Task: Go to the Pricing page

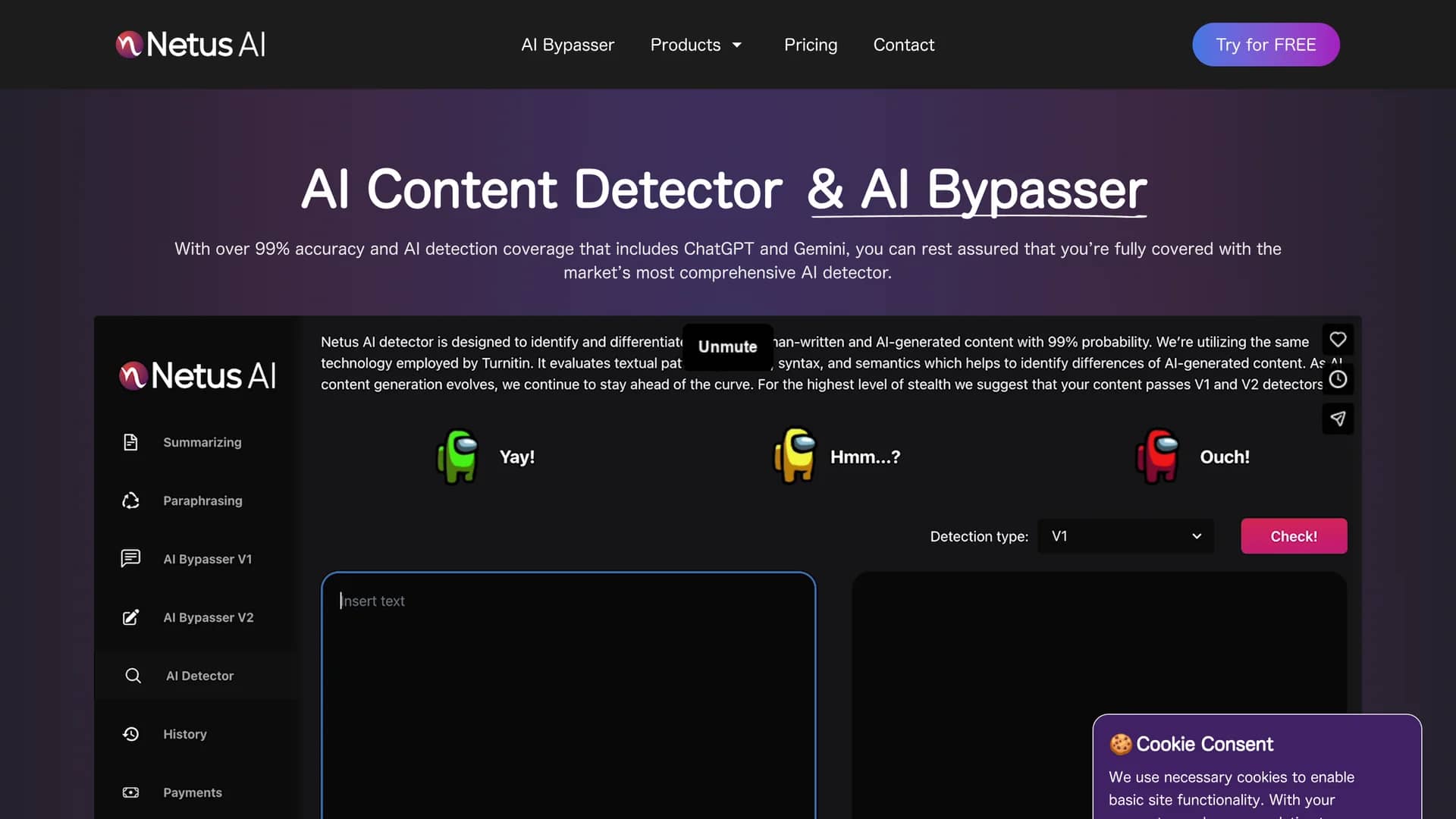Action: 810,45
